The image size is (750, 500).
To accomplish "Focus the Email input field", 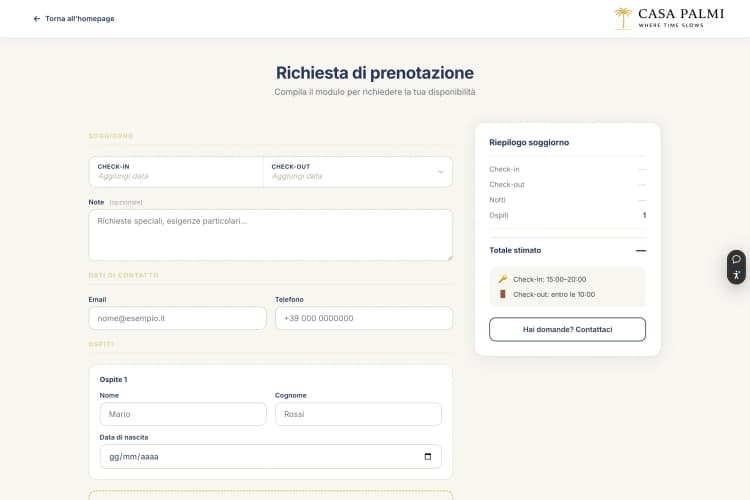I will (x=177, y=318).
